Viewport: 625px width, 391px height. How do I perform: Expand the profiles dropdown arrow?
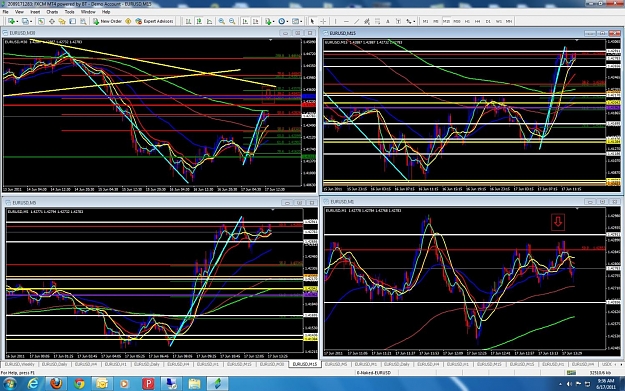point(31,22)
